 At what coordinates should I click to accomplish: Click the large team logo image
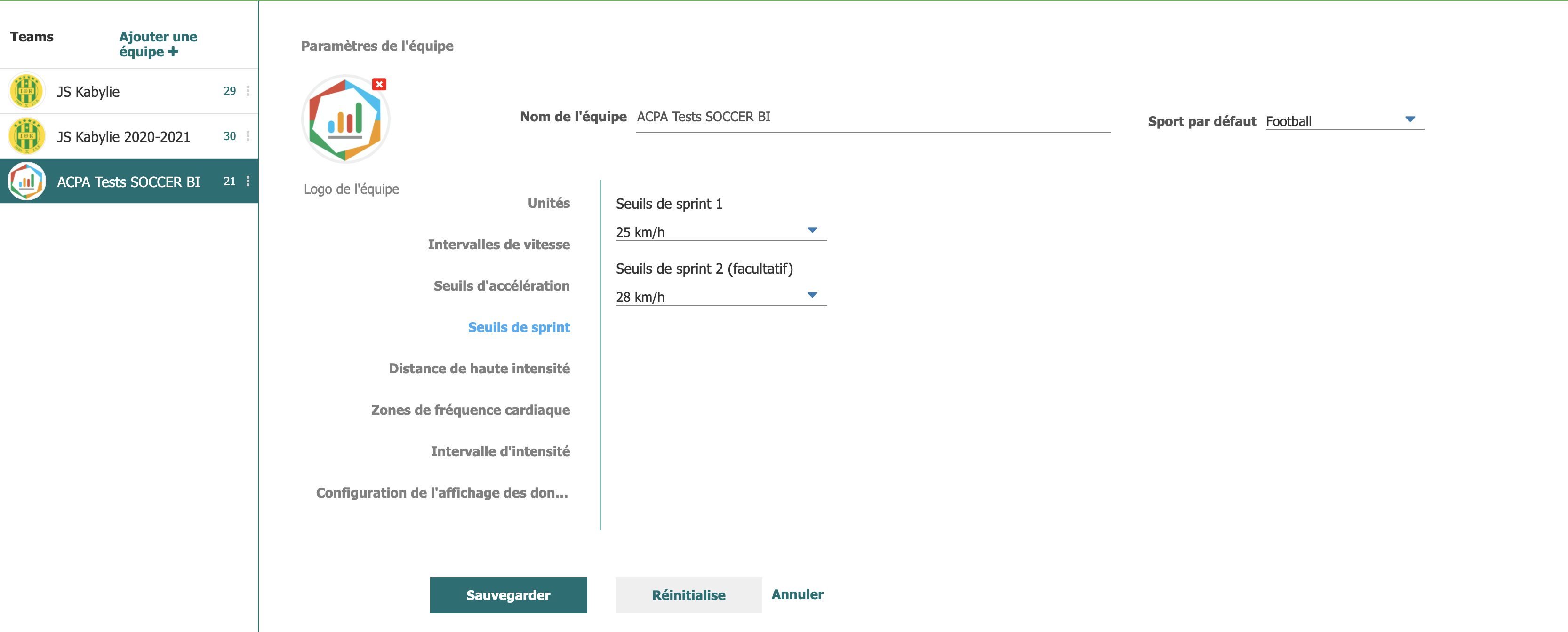click(346, 119)
